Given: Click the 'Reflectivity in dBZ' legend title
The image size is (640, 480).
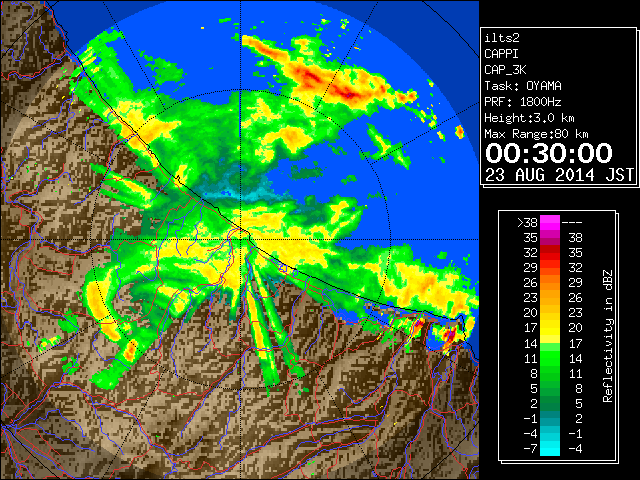Looking at the screenshot, I should tap(608, 336).
